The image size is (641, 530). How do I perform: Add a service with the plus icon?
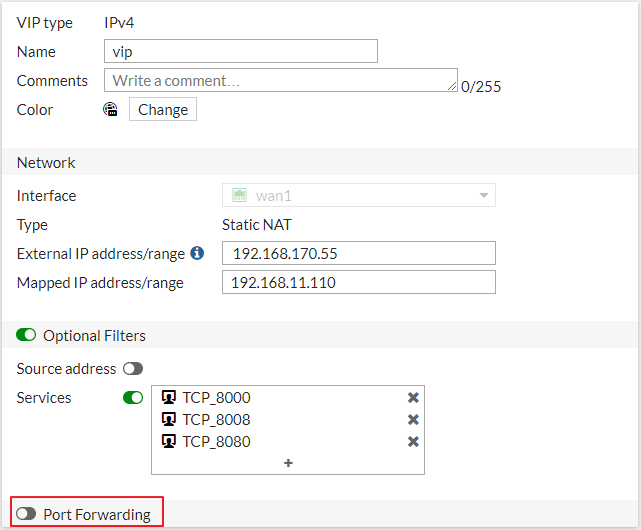288,463
